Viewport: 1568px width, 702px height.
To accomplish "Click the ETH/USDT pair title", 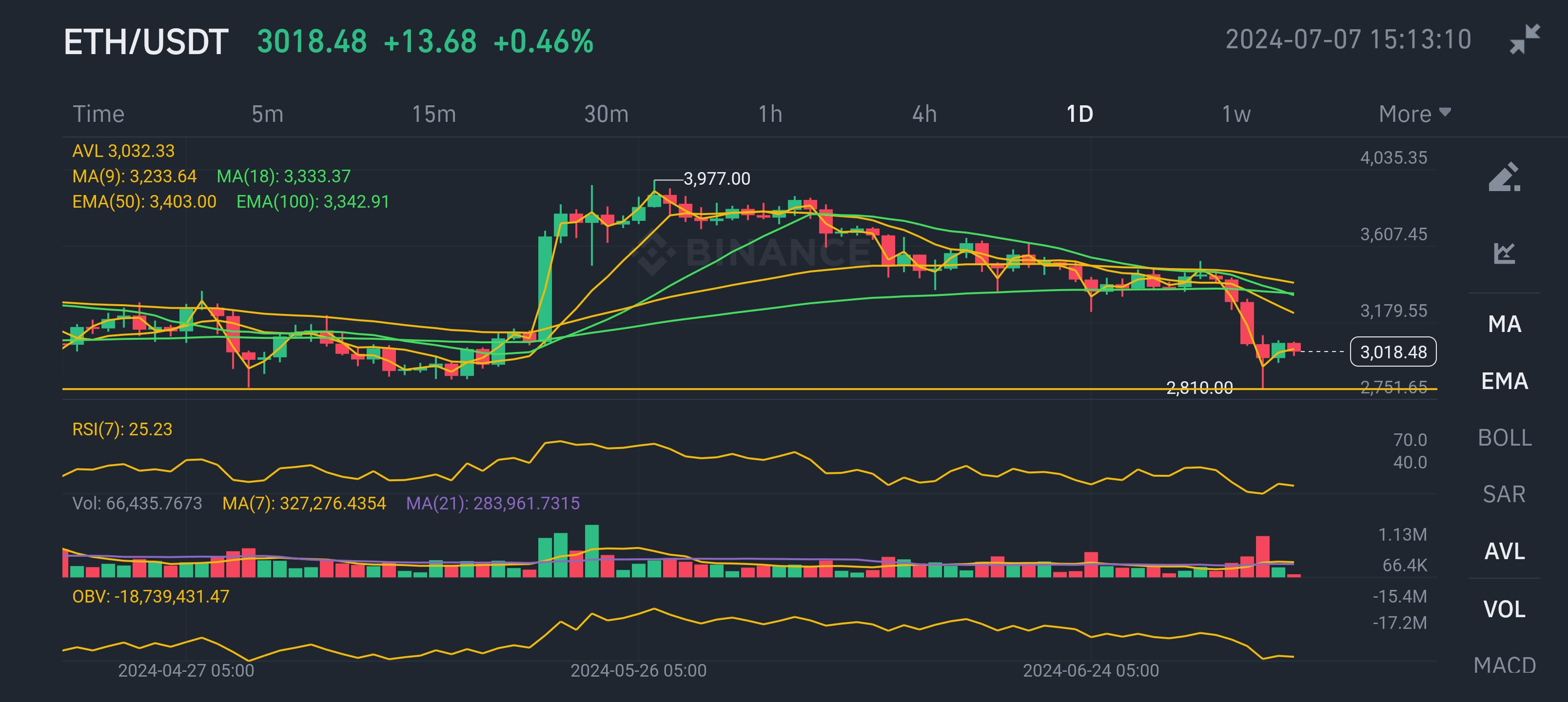I will [x=146, y=42].
